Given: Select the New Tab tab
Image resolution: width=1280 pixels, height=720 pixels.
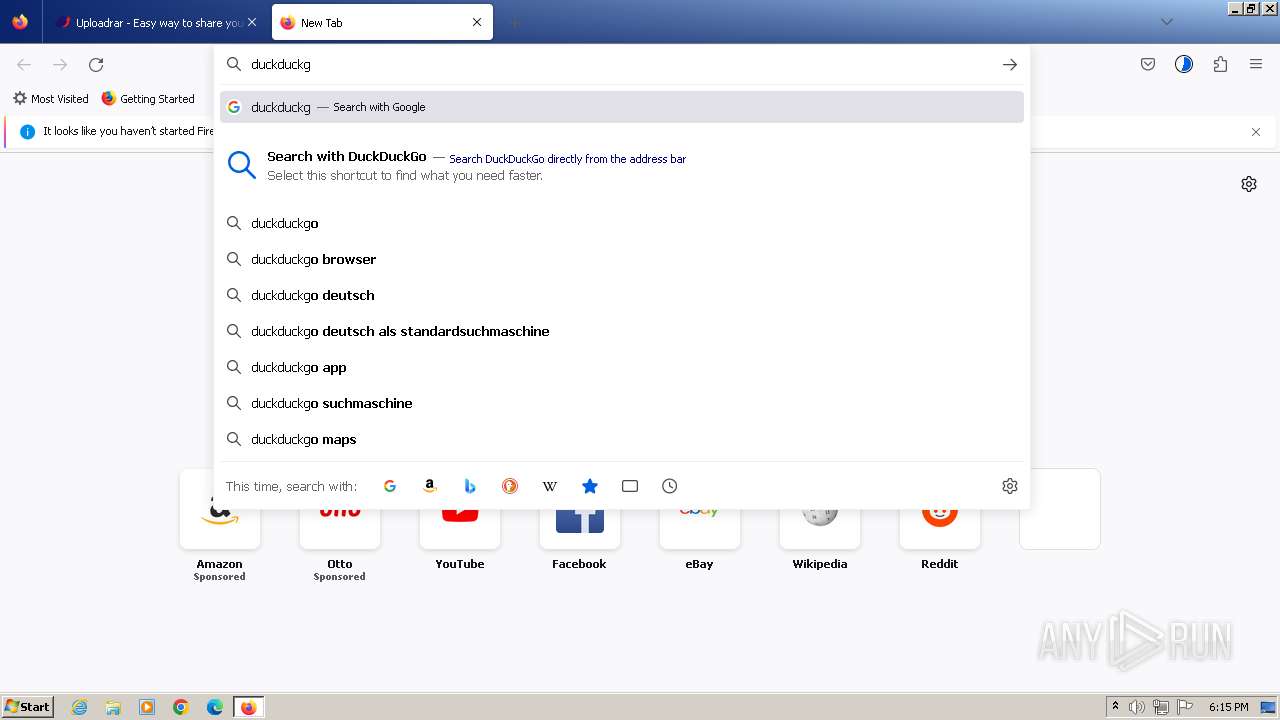Looking at the screenshot, I should coord(382,22).
